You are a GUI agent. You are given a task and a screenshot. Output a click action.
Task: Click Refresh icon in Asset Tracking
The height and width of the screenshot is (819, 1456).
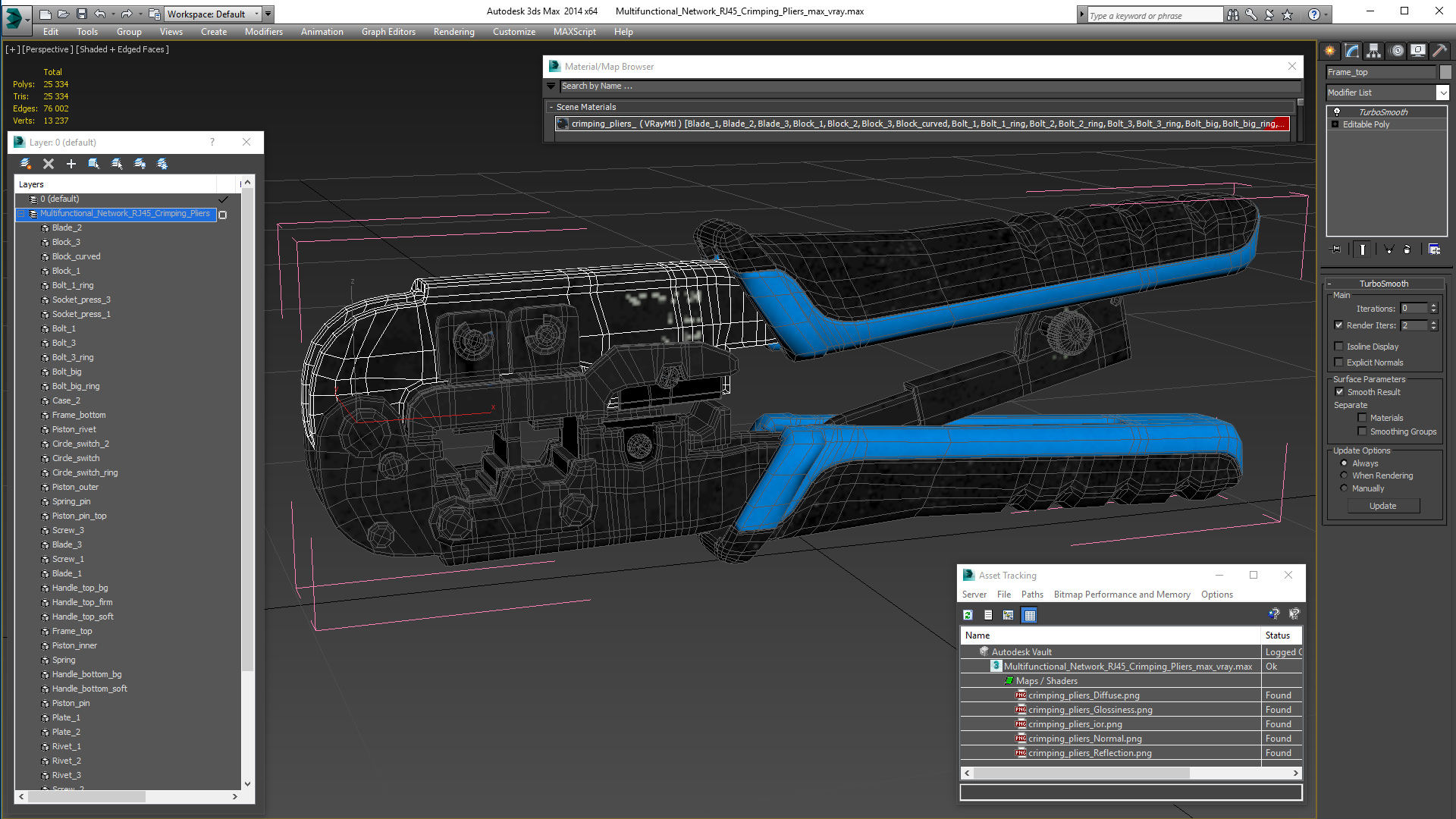click(x=968, y=615)
